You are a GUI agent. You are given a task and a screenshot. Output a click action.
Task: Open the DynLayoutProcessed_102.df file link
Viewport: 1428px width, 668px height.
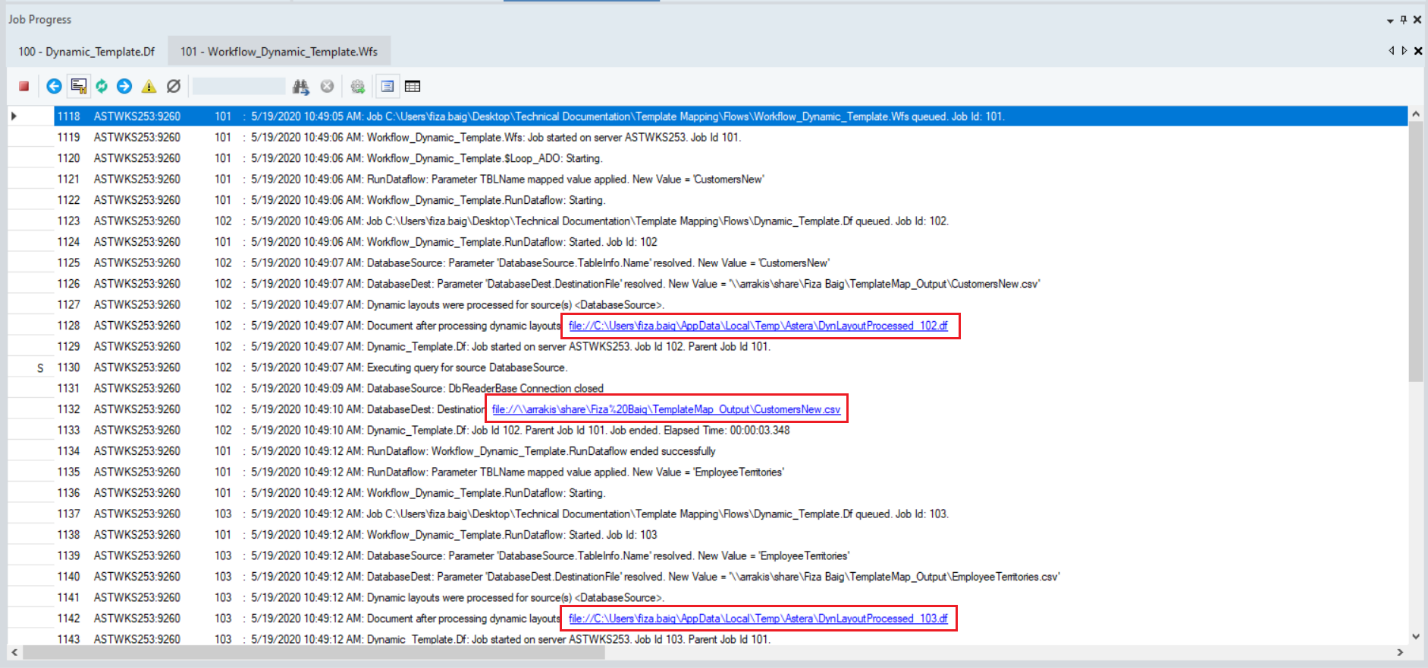click(758, 326)
